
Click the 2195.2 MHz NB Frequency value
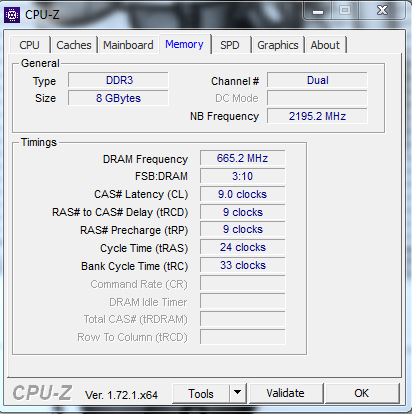coord(317,116)
